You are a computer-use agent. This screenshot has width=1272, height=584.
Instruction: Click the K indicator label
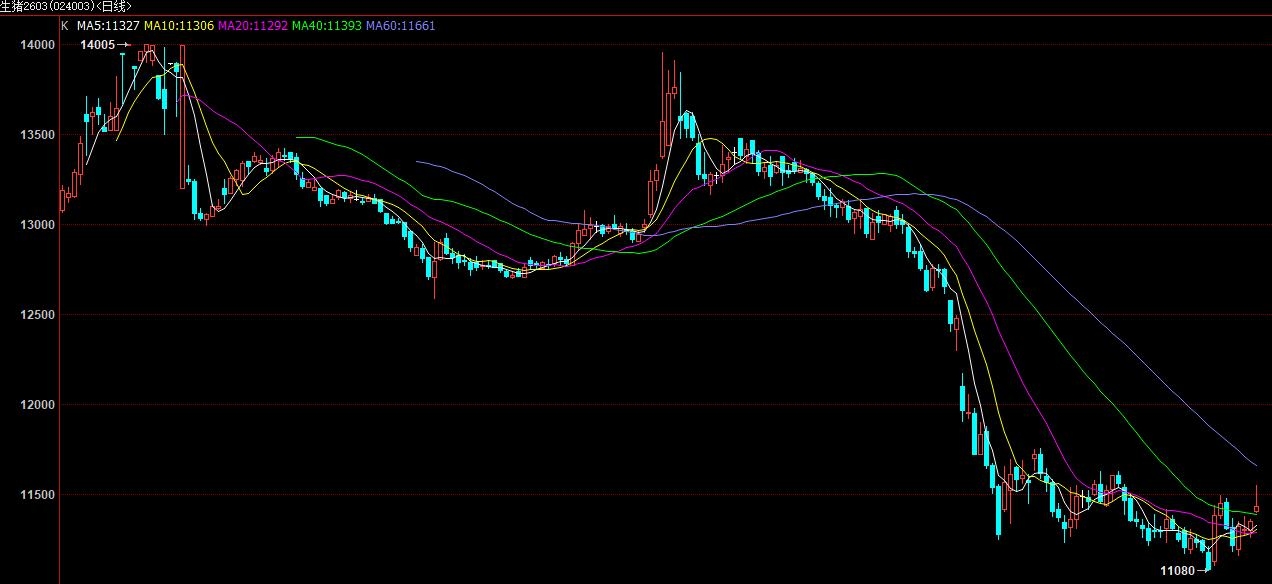pyautogui.click(x=65, y=25)
